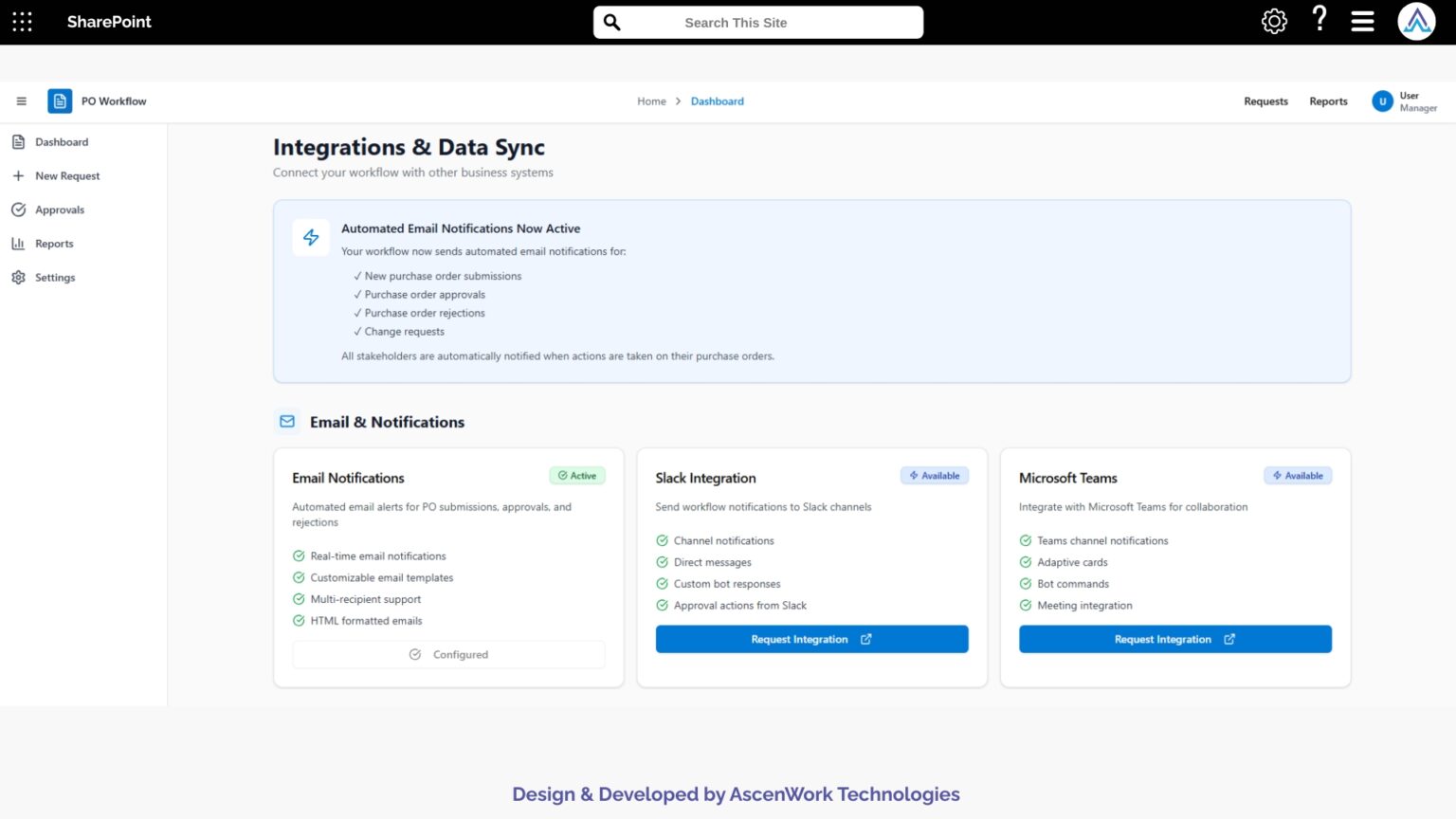Select the Approvals checkmark icon in sidebar
This screenshot has width=1456, height=819.
[x=19, y=209]
